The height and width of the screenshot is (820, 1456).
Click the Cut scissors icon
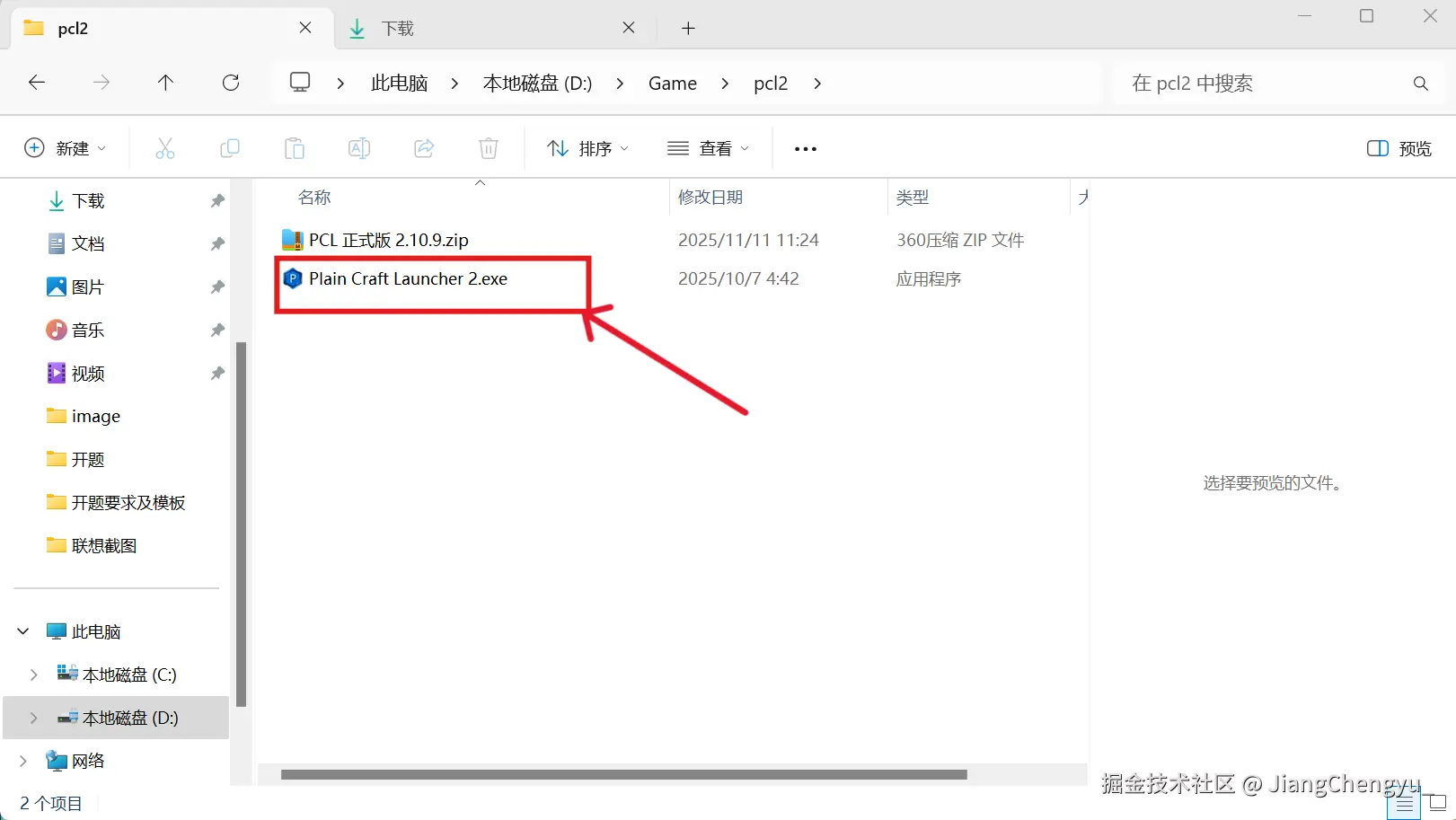click(x=165, y=148)
